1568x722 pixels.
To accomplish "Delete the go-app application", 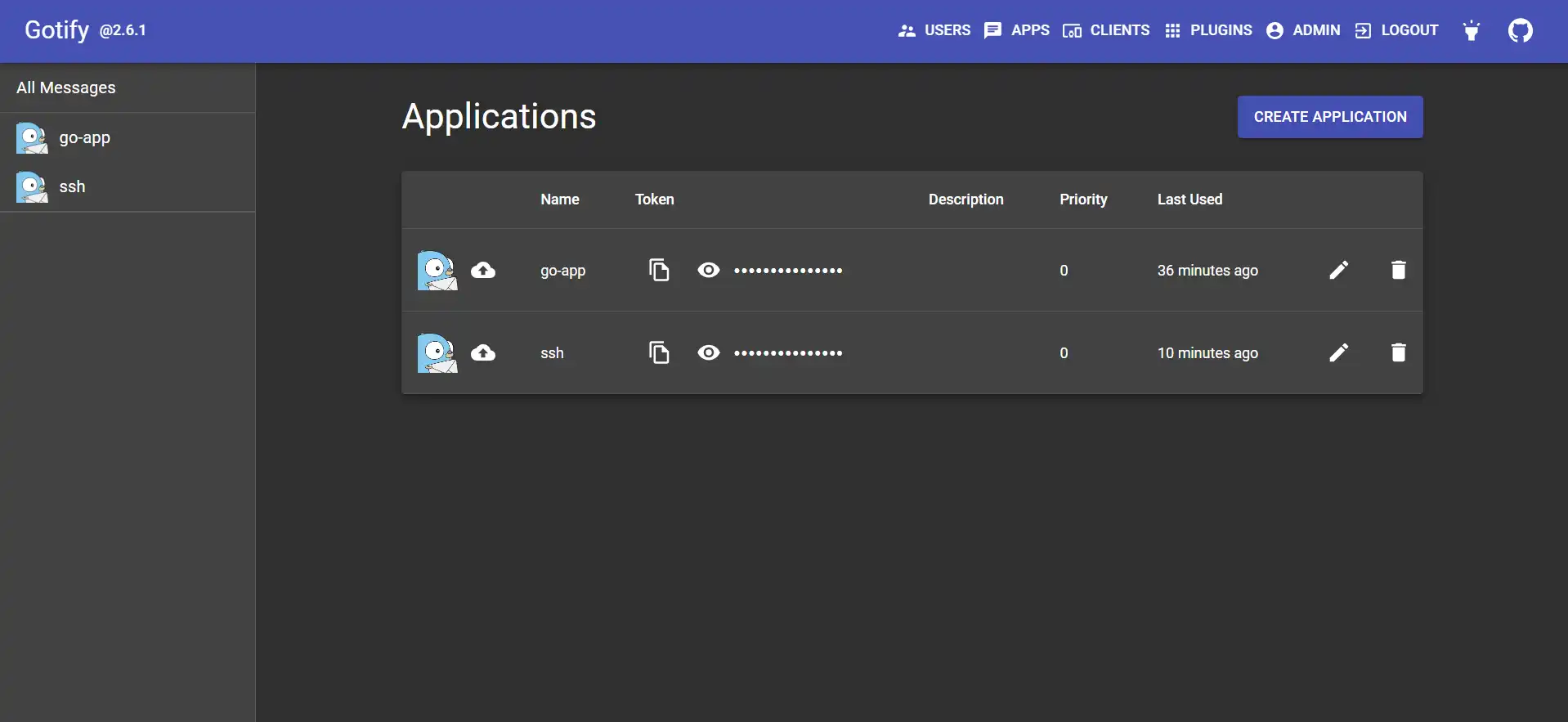I will click(x=1399, y=270).
